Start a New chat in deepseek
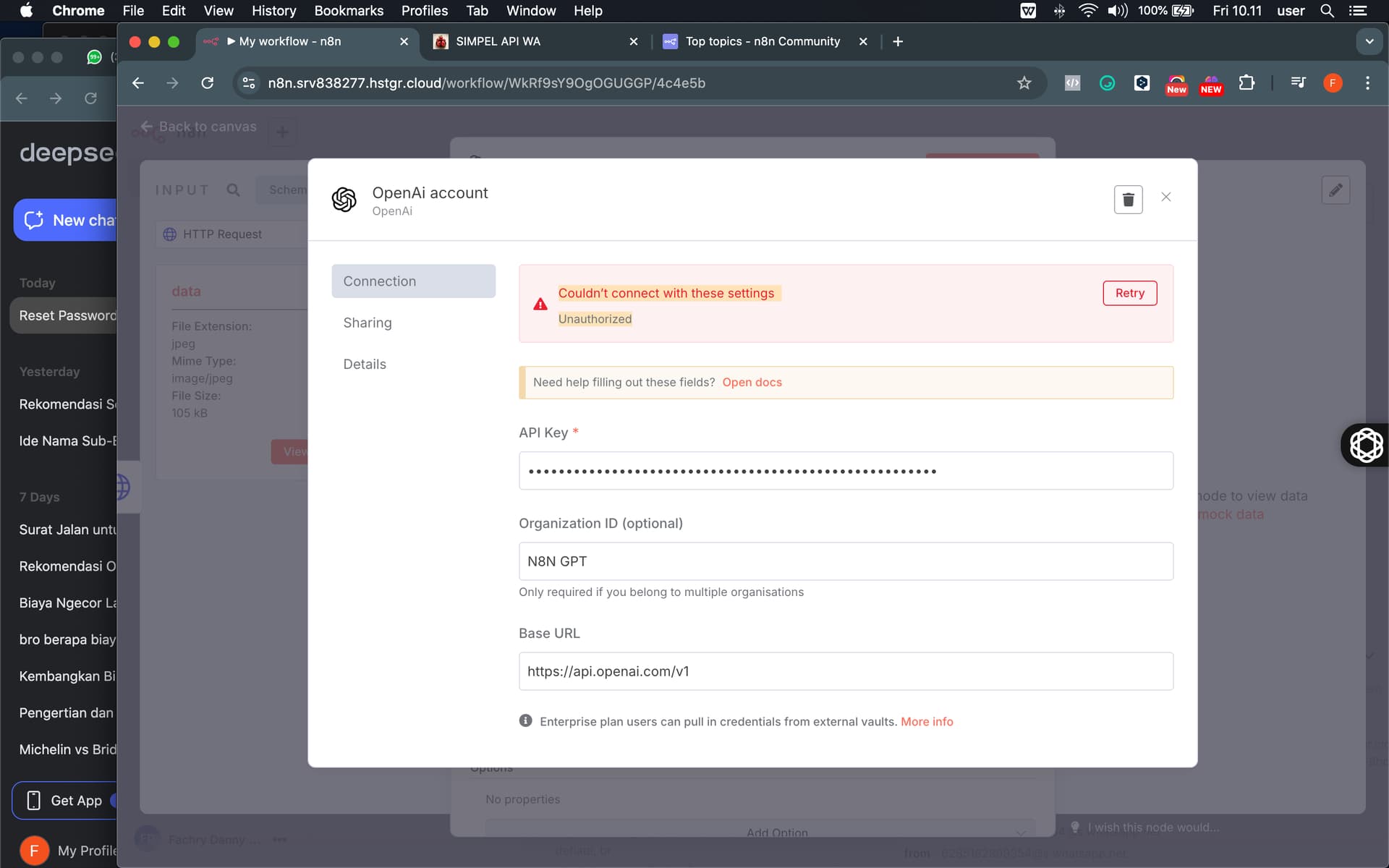 tap(65, 220)
